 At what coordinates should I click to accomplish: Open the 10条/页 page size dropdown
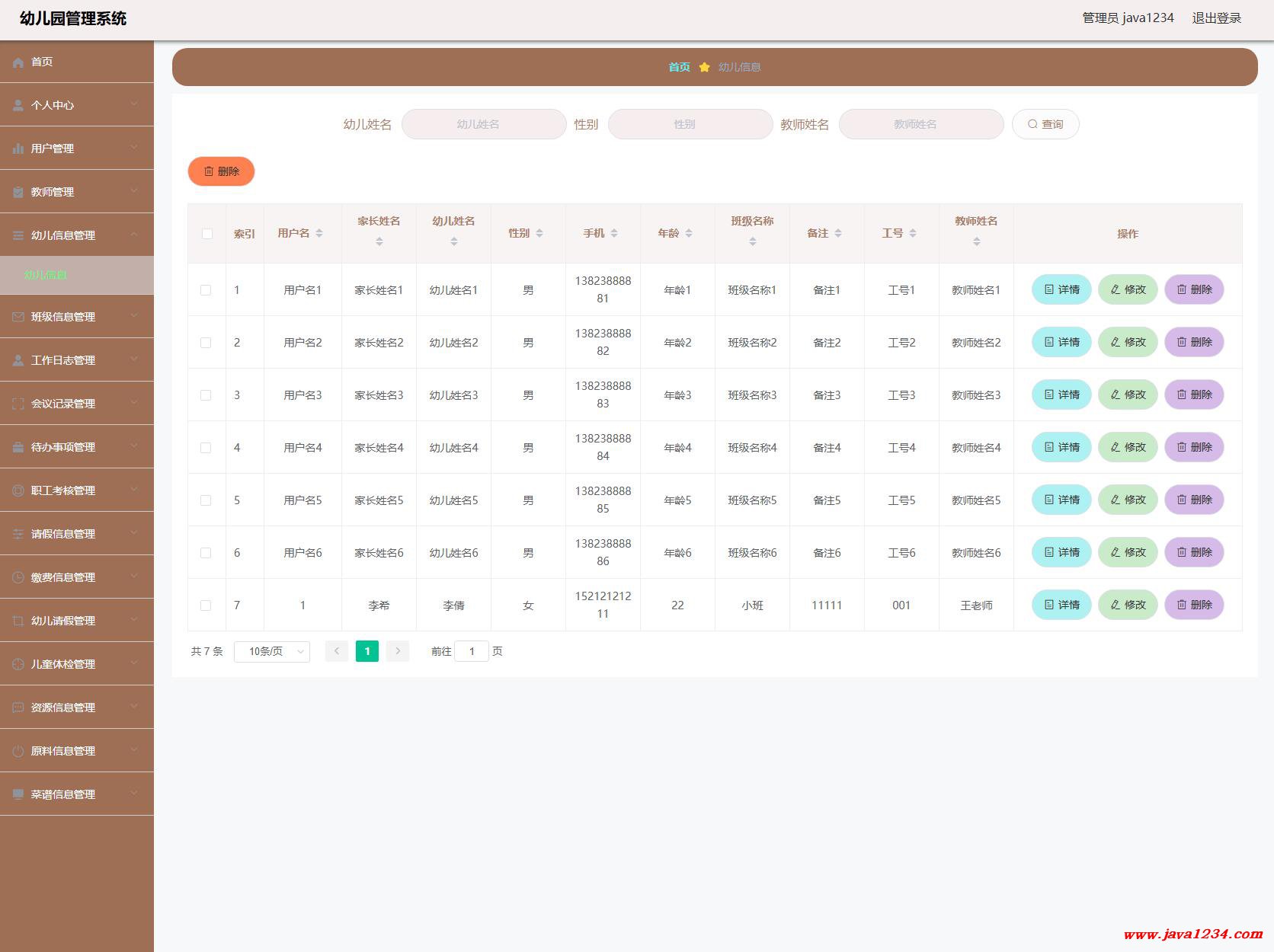tap(272, 651)
